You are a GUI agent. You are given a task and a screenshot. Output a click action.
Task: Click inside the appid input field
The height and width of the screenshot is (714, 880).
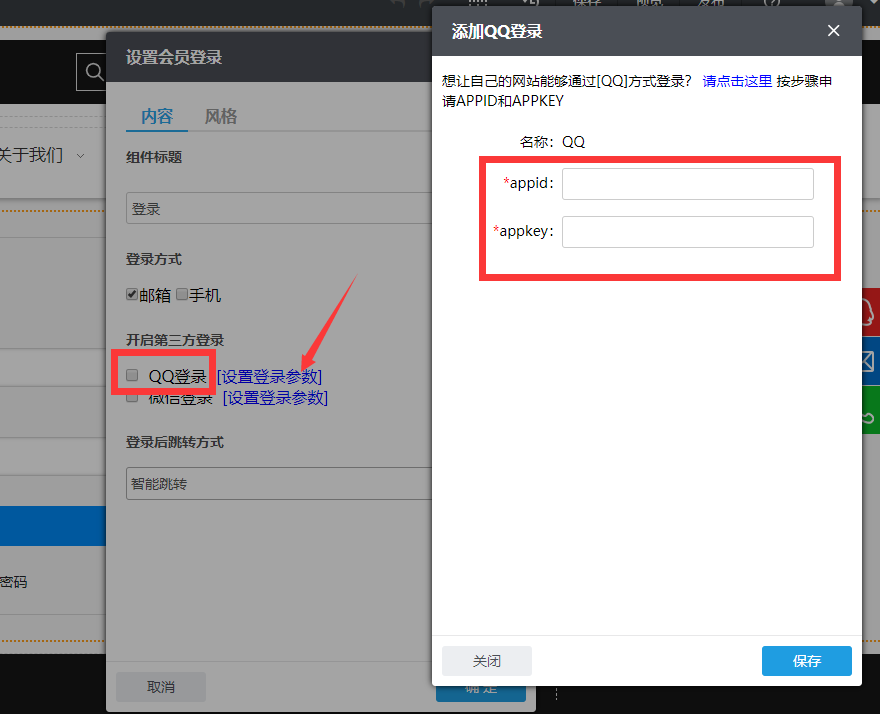687,183
